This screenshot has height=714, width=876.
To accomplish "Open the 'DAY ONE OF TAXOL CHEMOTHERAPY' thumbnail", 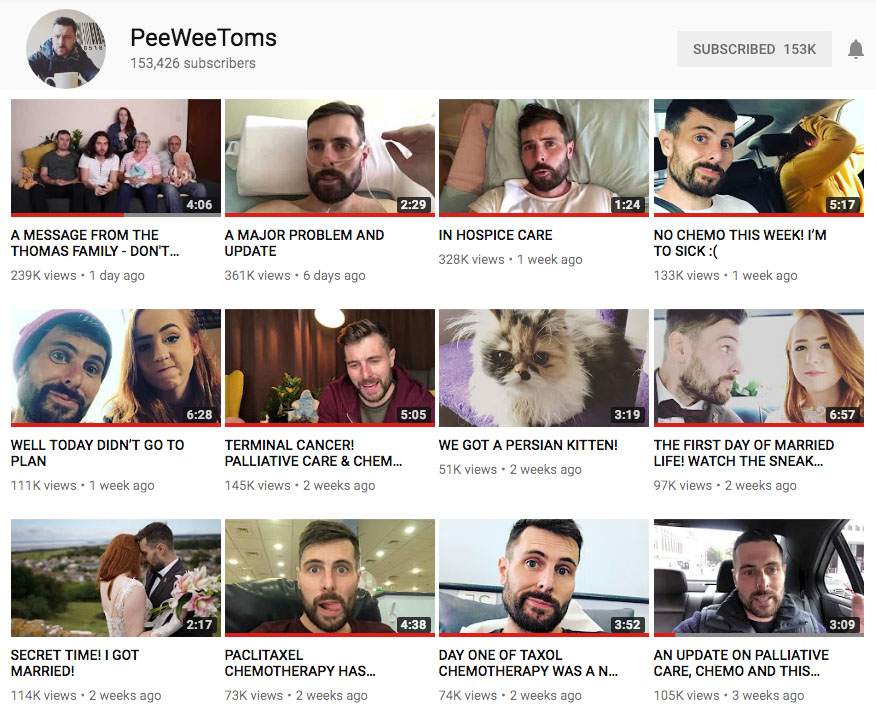I will coord(544,577).
